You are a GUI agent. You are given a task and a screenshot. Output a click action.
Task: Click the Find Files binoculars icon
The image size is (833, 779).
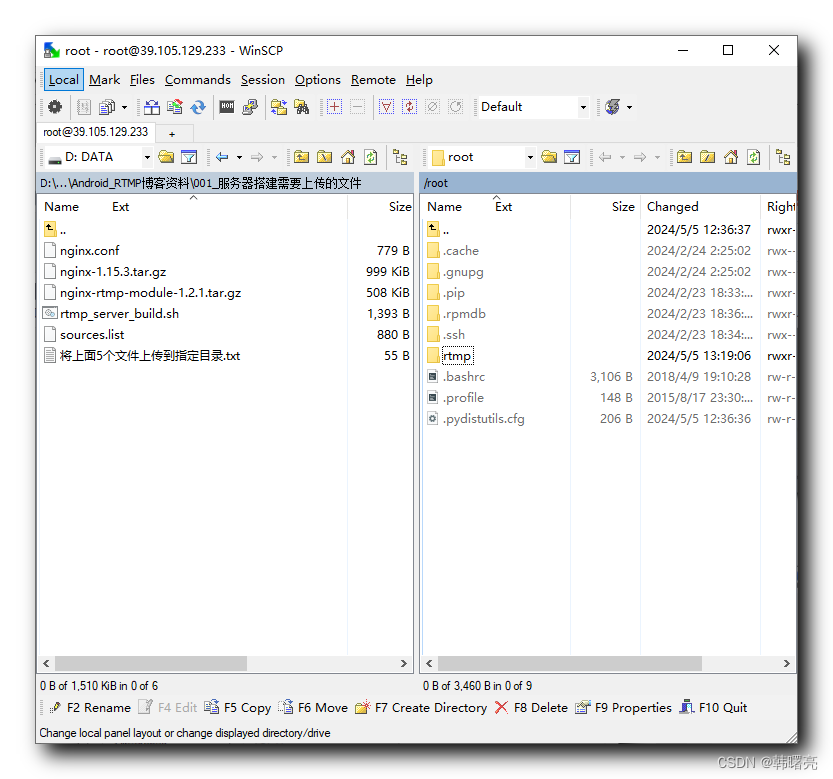click(301, 107)
